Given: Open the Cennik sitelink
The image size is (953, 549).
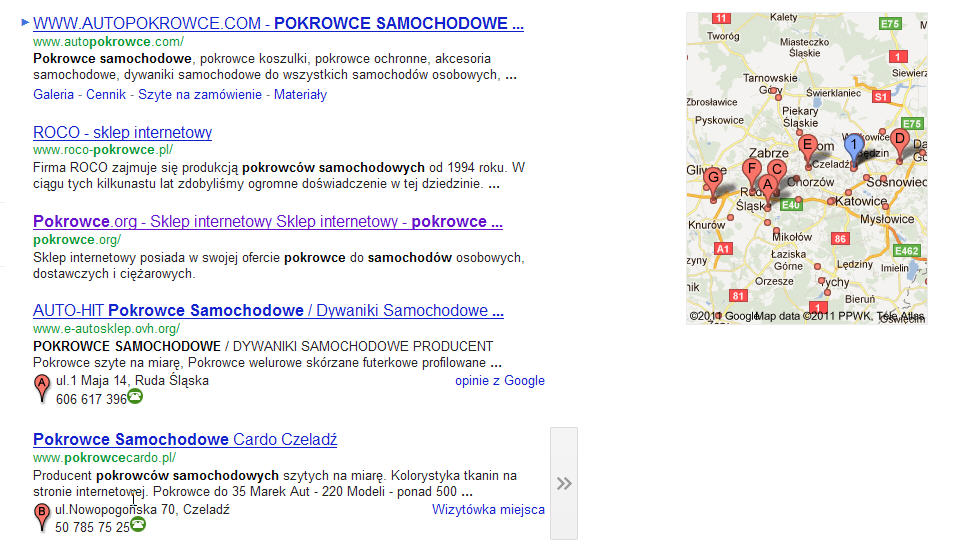Looking at the screenshot, I should (106, 95).
